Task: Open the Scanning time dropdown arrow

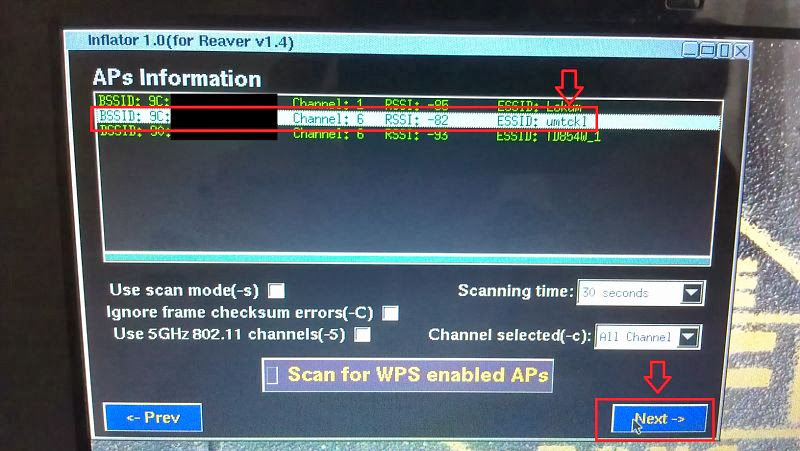Action: [691, 293]
